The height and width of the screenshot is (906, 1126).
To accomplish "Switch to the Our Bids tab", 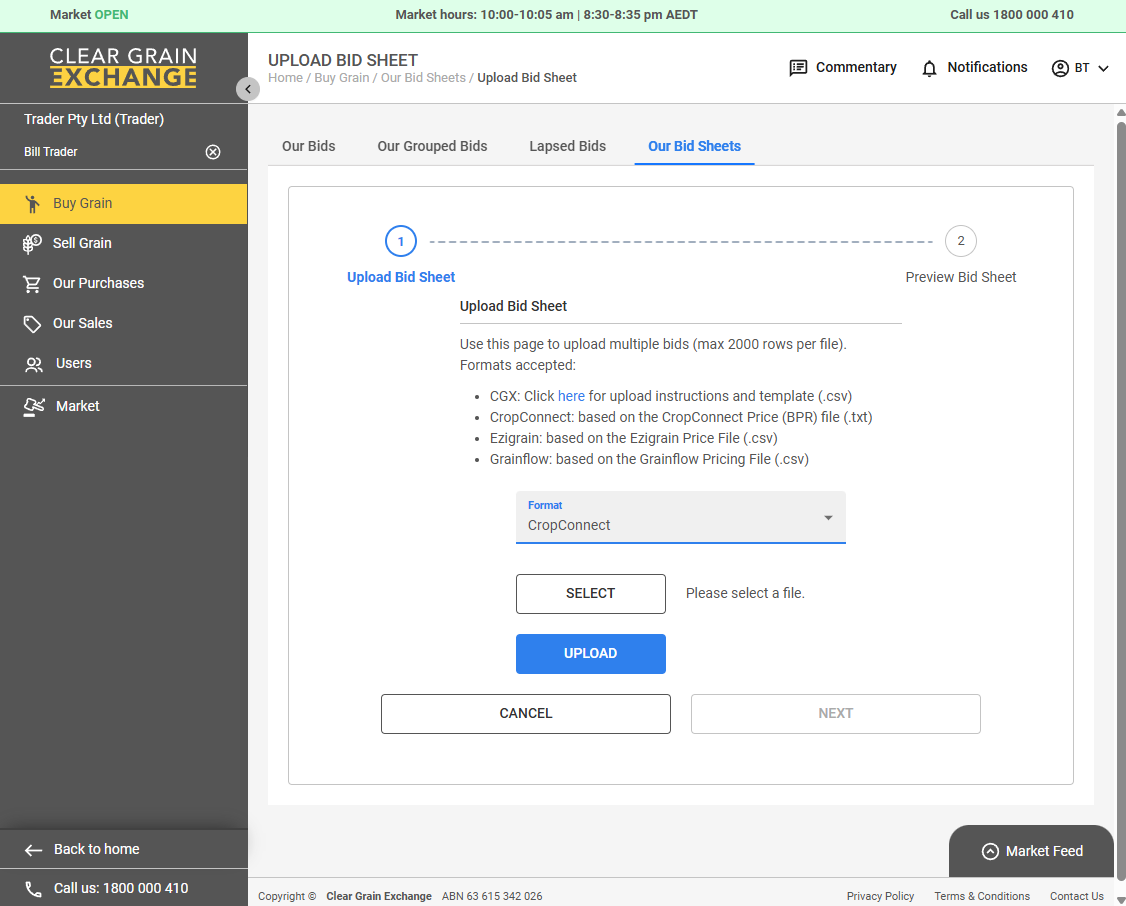I will (309, 146).
